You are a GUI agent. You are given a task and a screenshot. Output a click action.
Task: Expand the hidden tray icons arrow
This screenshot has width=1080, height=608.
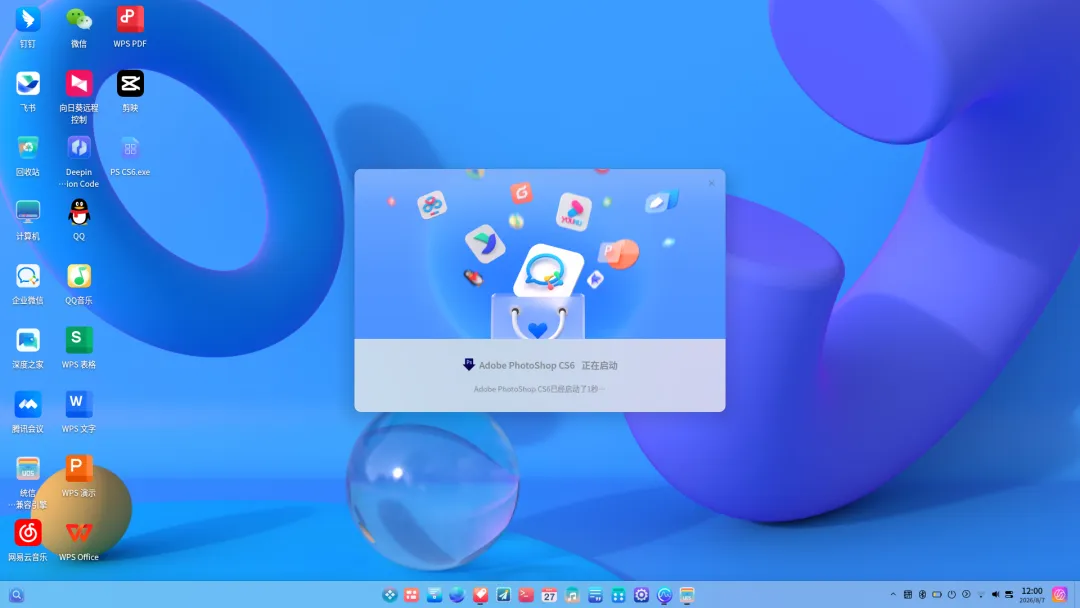(893, 594)
